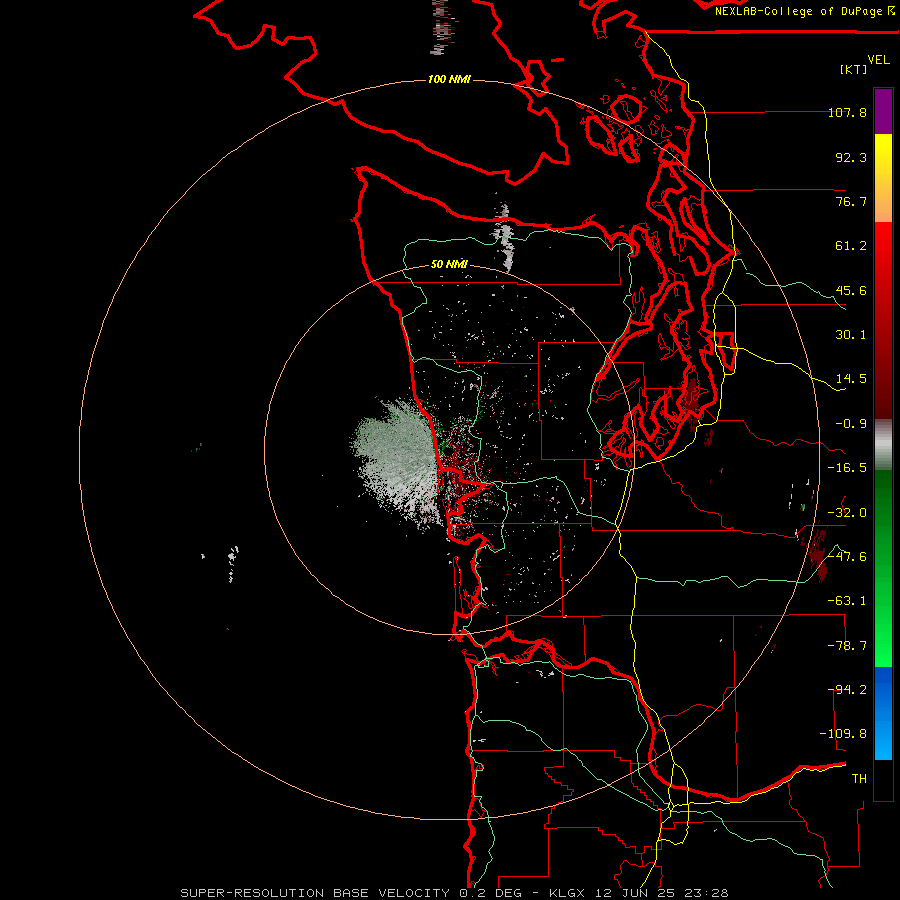Select the 30.1 velocity scale value

coord(851,335)
